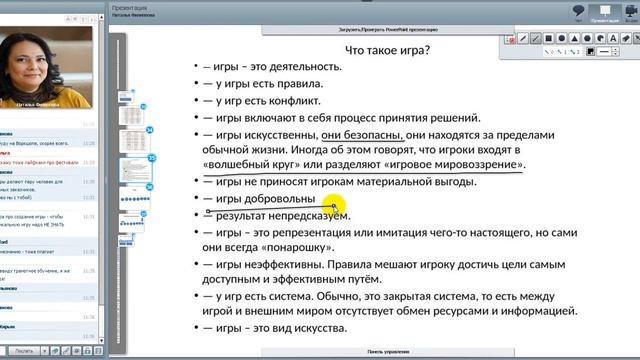Click the red laser pointer tool
The width and height of the screenshot is (640, 360).
[510, 39]
